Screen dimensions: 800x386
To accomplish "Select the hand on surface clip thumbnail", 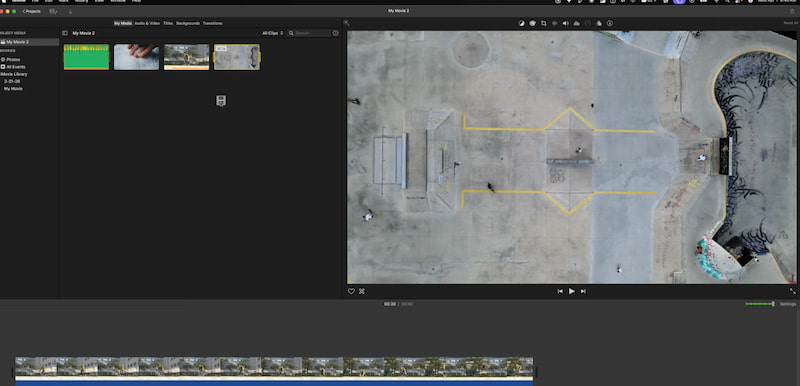I will 136,57.
